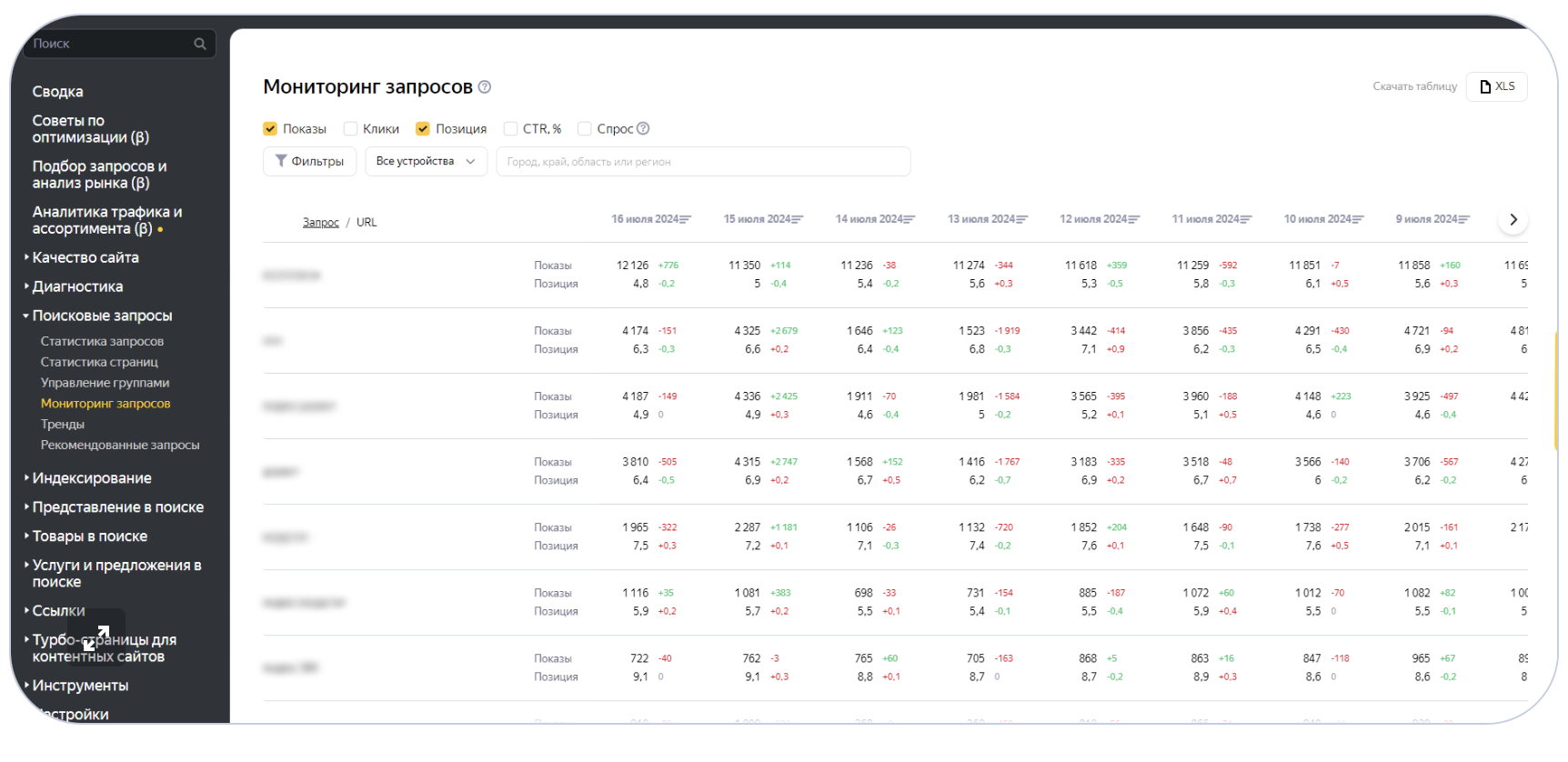Uncheck the Показы checkbox
1568x762 pixels.
[x=270, y=129]
